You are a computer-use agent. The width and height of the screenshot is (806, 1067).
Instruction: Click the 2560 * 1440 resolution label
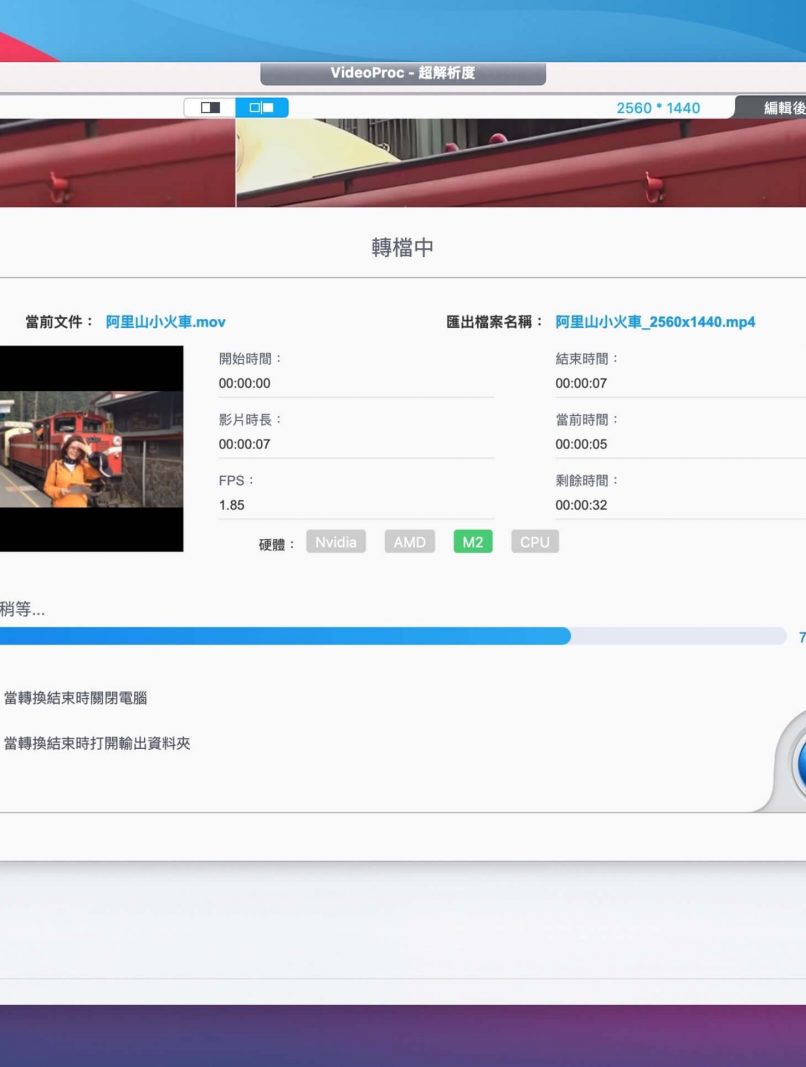pyautogui.click(x=658, y=108)
